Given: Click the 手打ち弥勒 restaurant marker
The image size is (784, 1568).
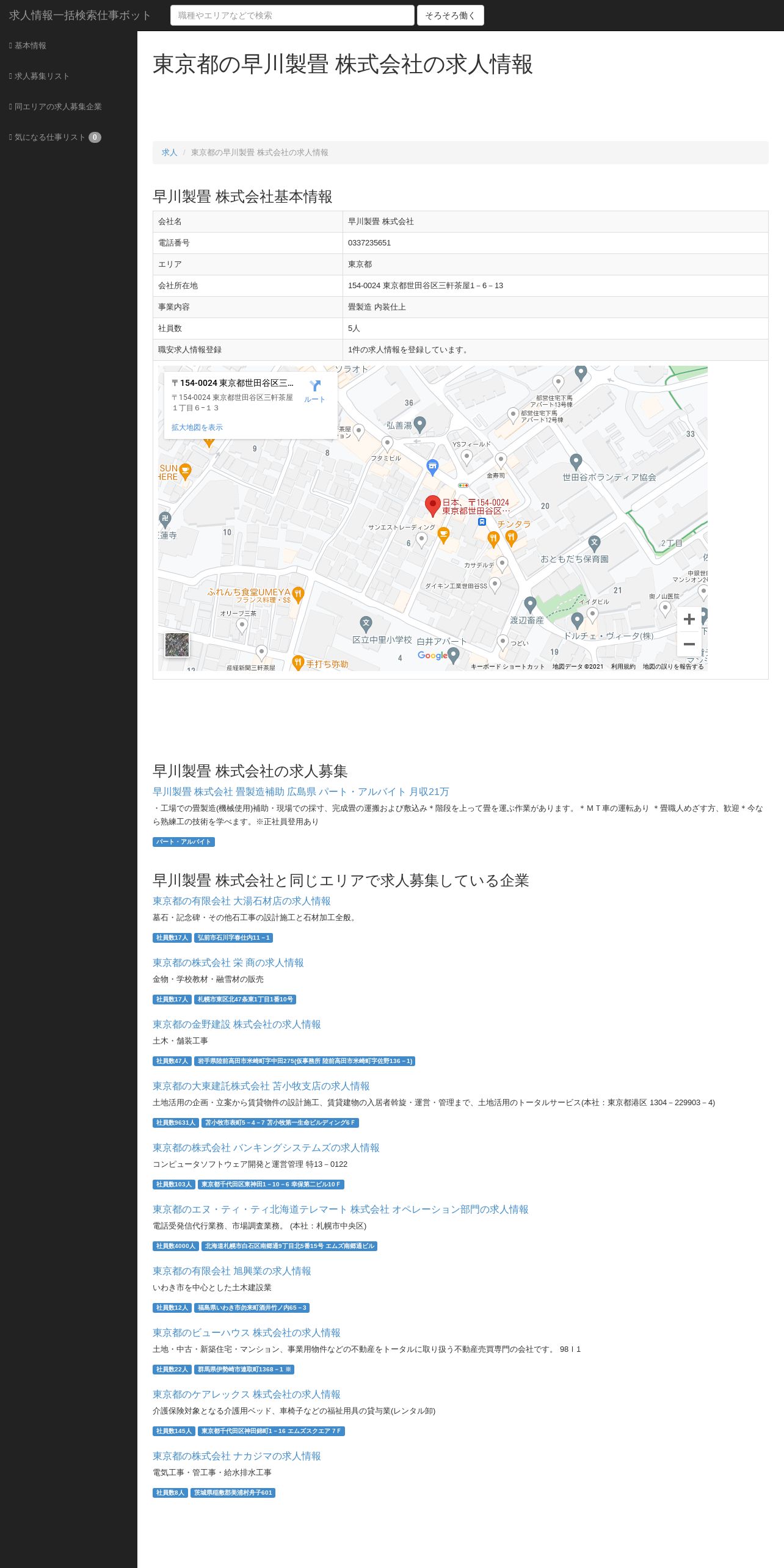Looking at the screenshot, I should click(x=297, y=662).
